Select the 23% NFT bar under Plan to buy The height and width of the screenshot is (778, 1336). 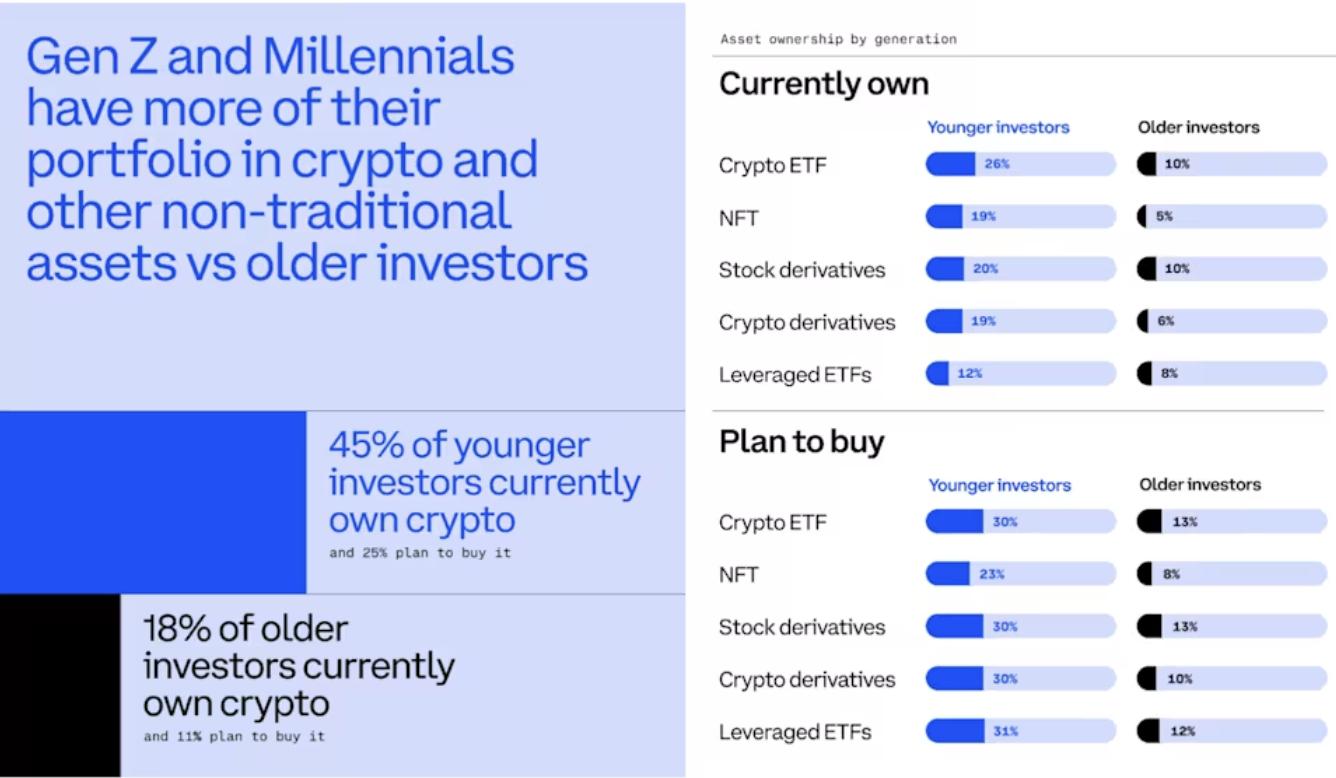point(1020,574)
